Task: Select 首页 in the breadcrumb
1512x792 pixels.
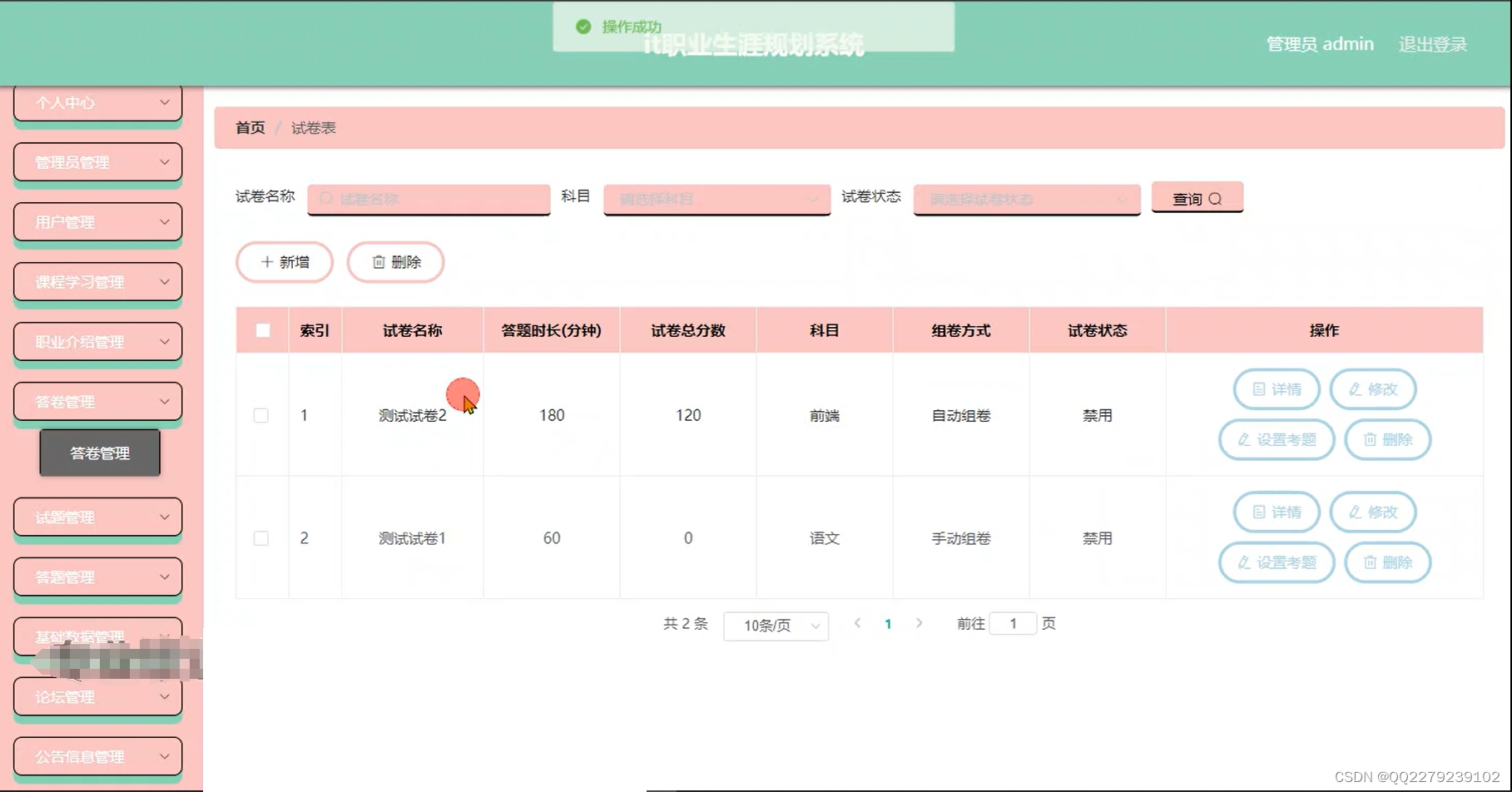Action: coord(249,128)
